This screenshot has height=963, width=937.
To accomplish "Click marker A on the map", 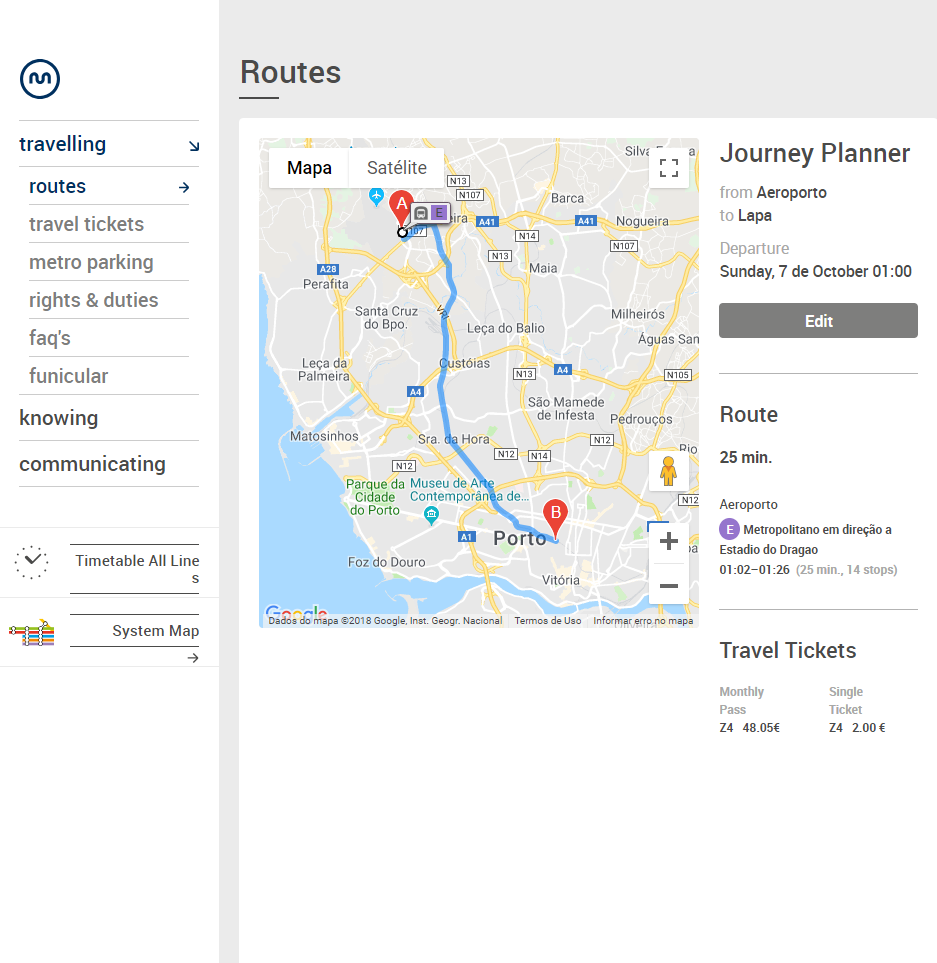I will pyautogui.click(x=402, y=208).
